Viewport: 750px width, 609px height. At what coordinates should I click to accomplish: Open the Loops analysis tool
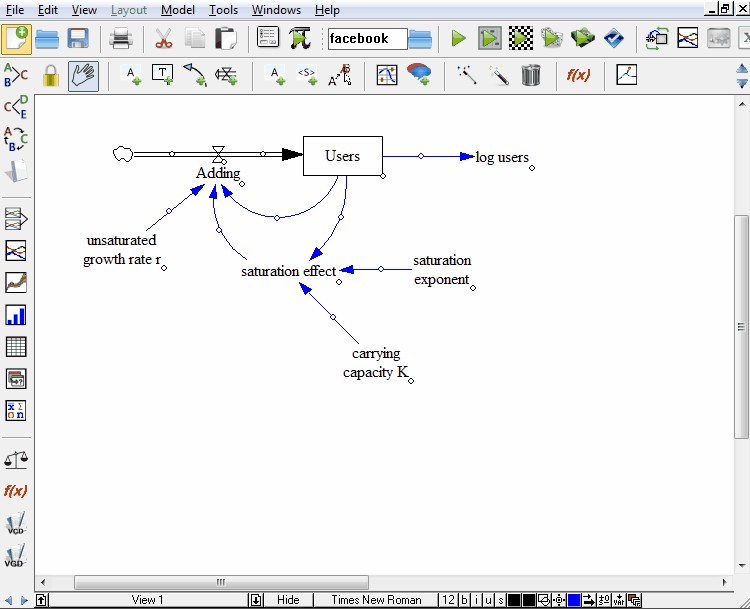click(16, 139)
